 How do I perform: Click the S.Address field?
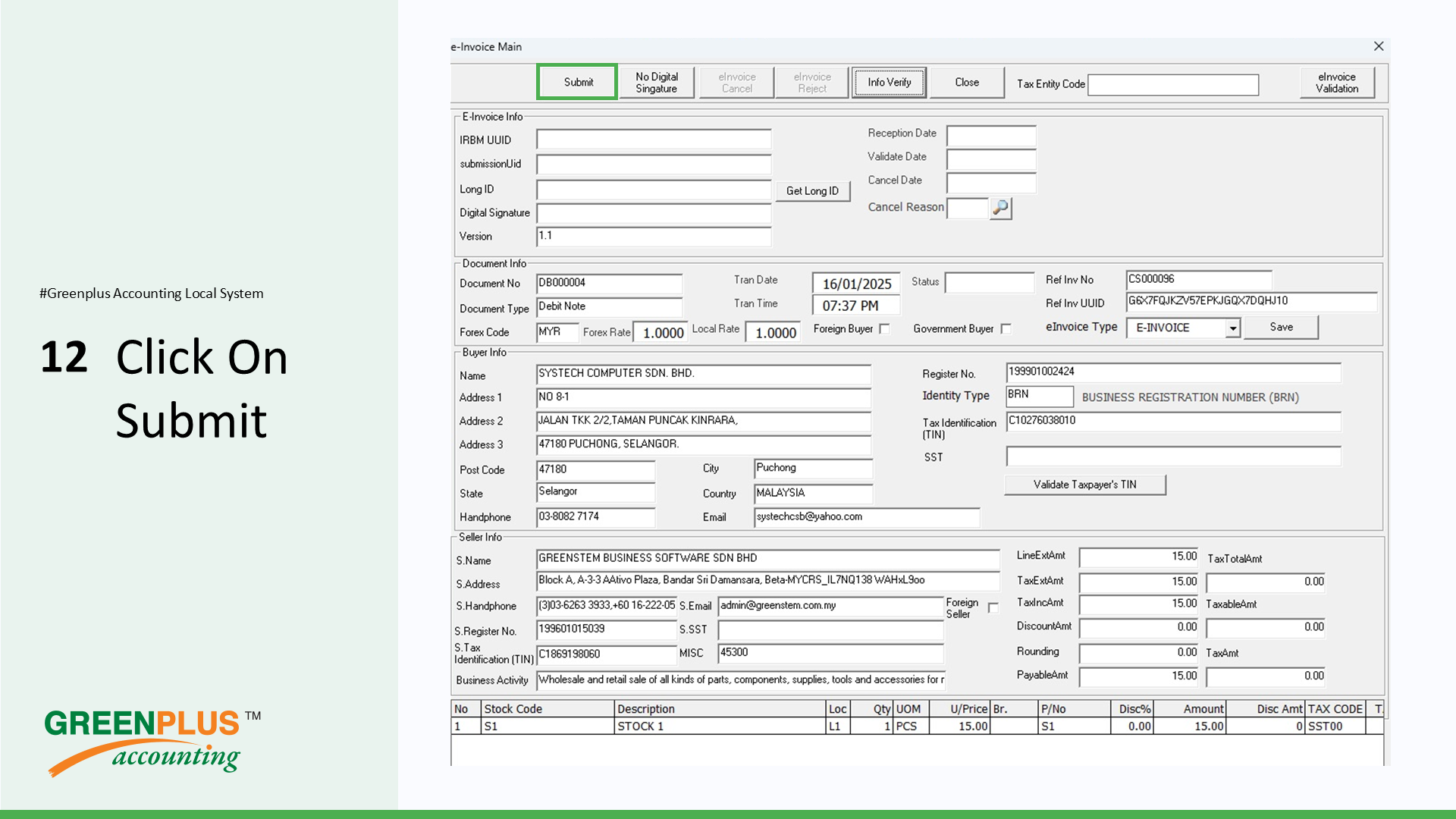pyautogui.click(x=768, y=582)
